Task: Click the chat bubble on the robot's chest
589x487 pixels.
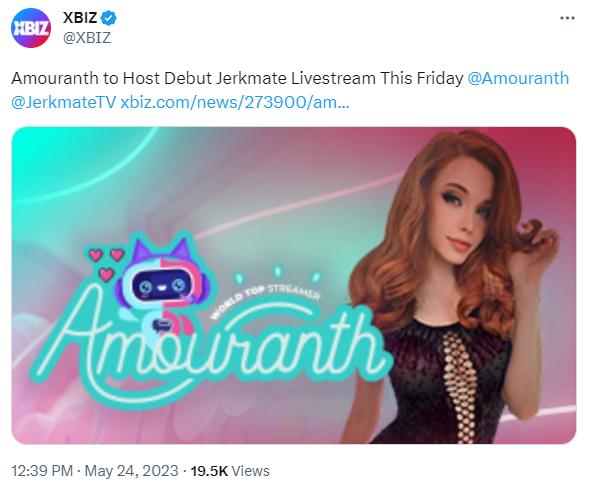Action: tap(162, 325)
